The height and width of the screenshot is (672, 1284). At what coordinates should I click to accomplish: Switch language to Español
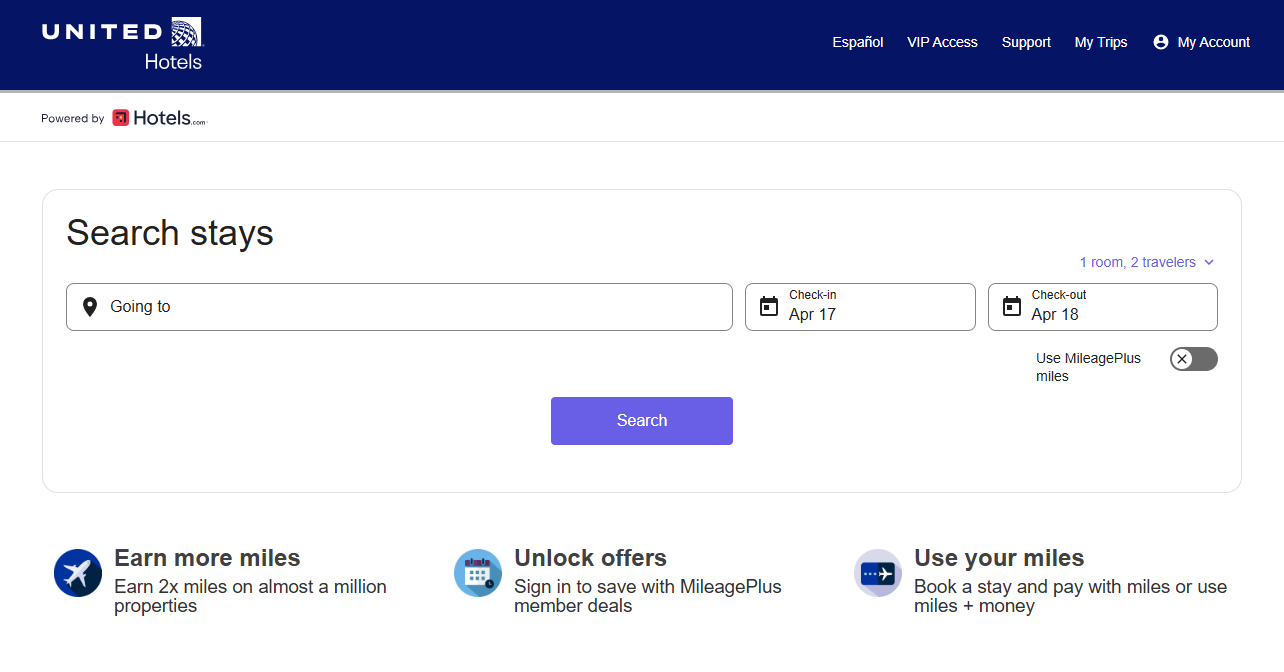pos(858,42)
